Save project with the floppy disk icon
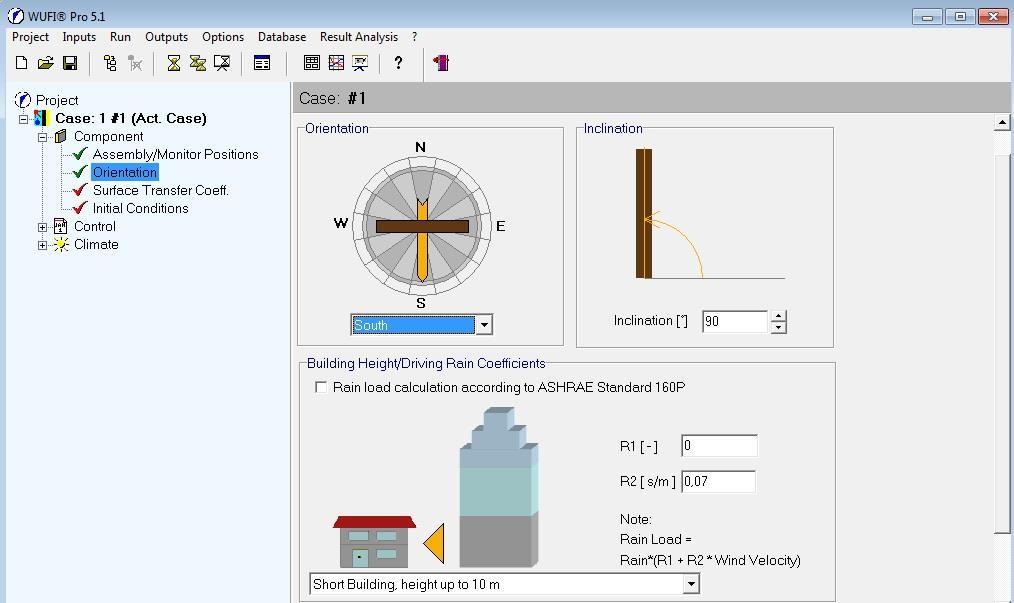1014x603 pixels. point(70,63)
